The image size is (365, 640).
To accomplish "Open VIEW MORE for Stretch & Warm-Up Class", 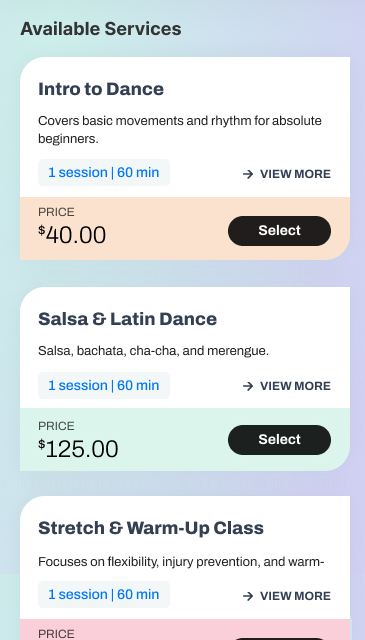I will [x=287, y=596].
